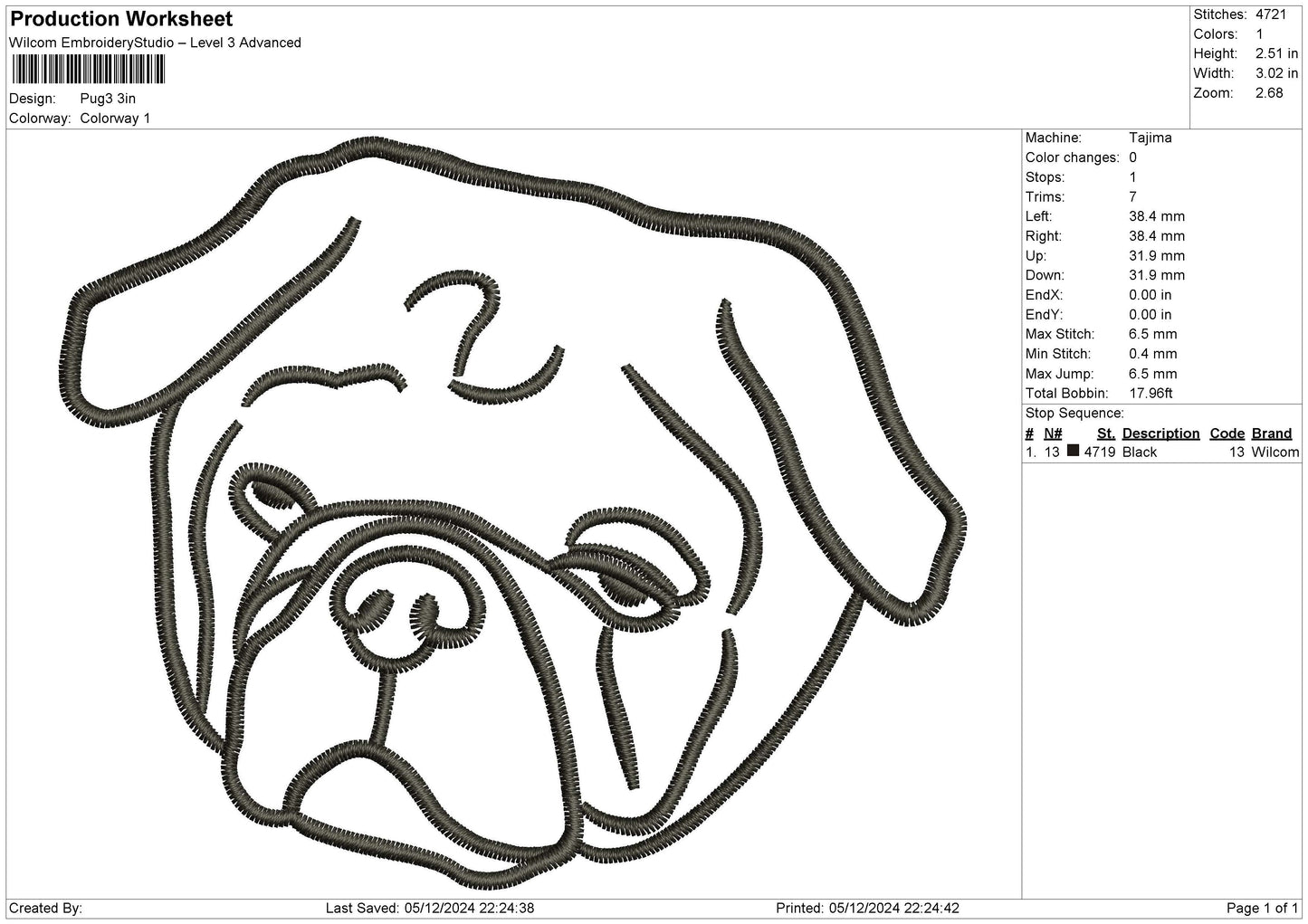Click the Colorway 1 value
This screenshot has width=1308, height=924.
click(x=115, y=118)
